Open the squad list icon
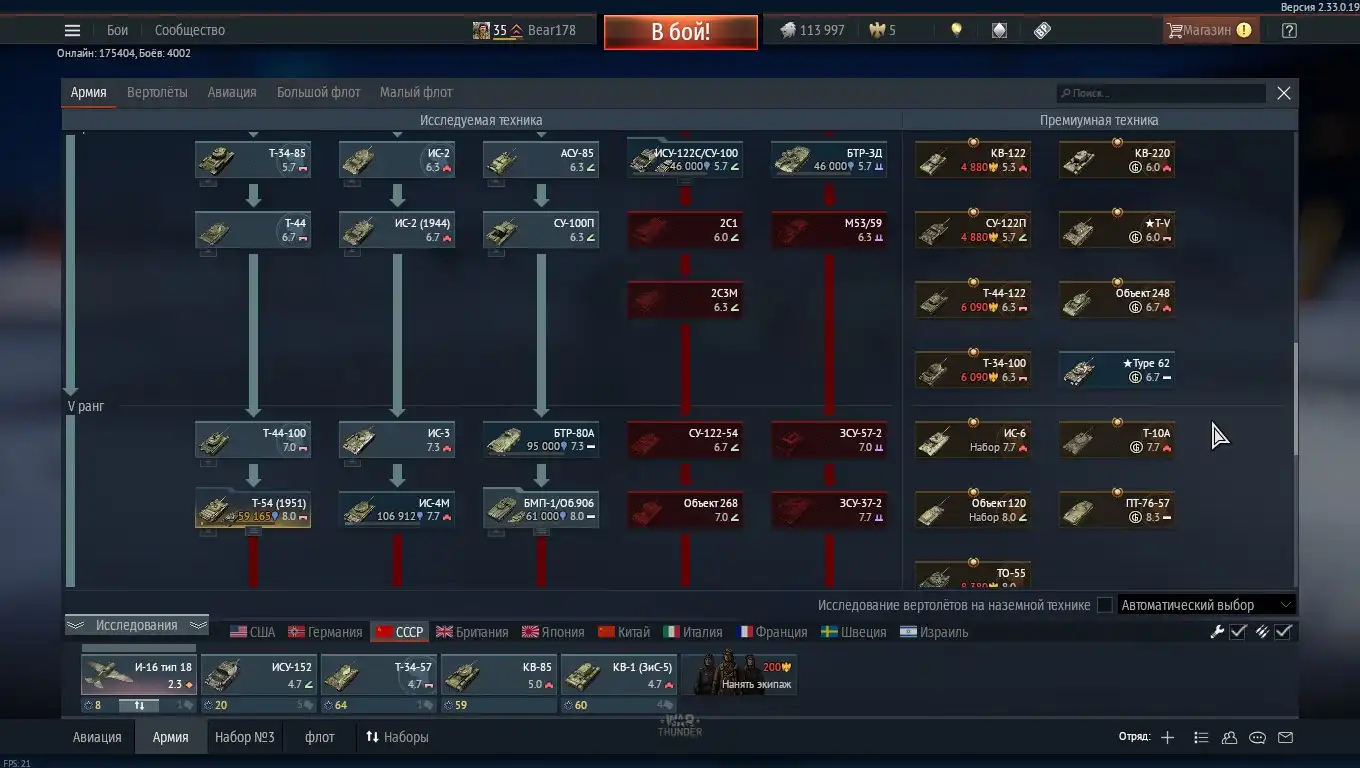Viewport: 1360px width, 768px height. [x=1201, y=737]
